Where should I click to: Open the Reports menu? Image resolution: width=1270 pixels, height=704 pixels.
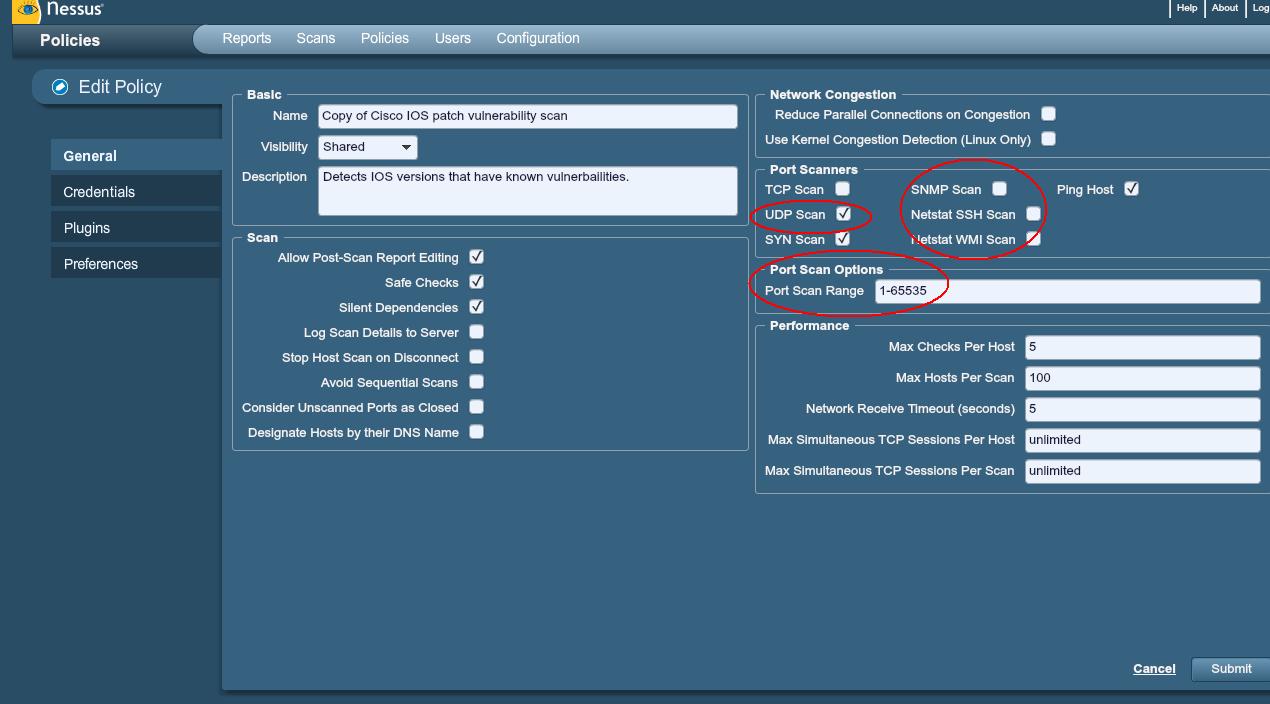click(x=247, y=38)
